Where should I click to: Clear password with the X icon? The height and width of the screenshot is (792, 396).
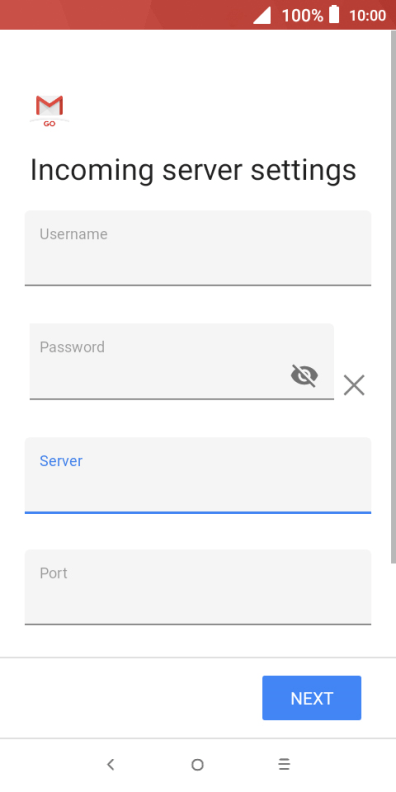click(354, 385)
